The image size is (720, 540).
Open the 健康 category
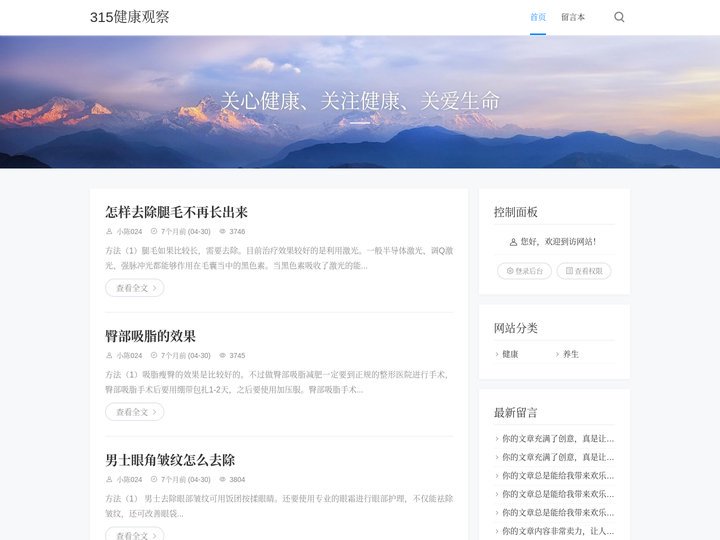(x=510, y=354)
